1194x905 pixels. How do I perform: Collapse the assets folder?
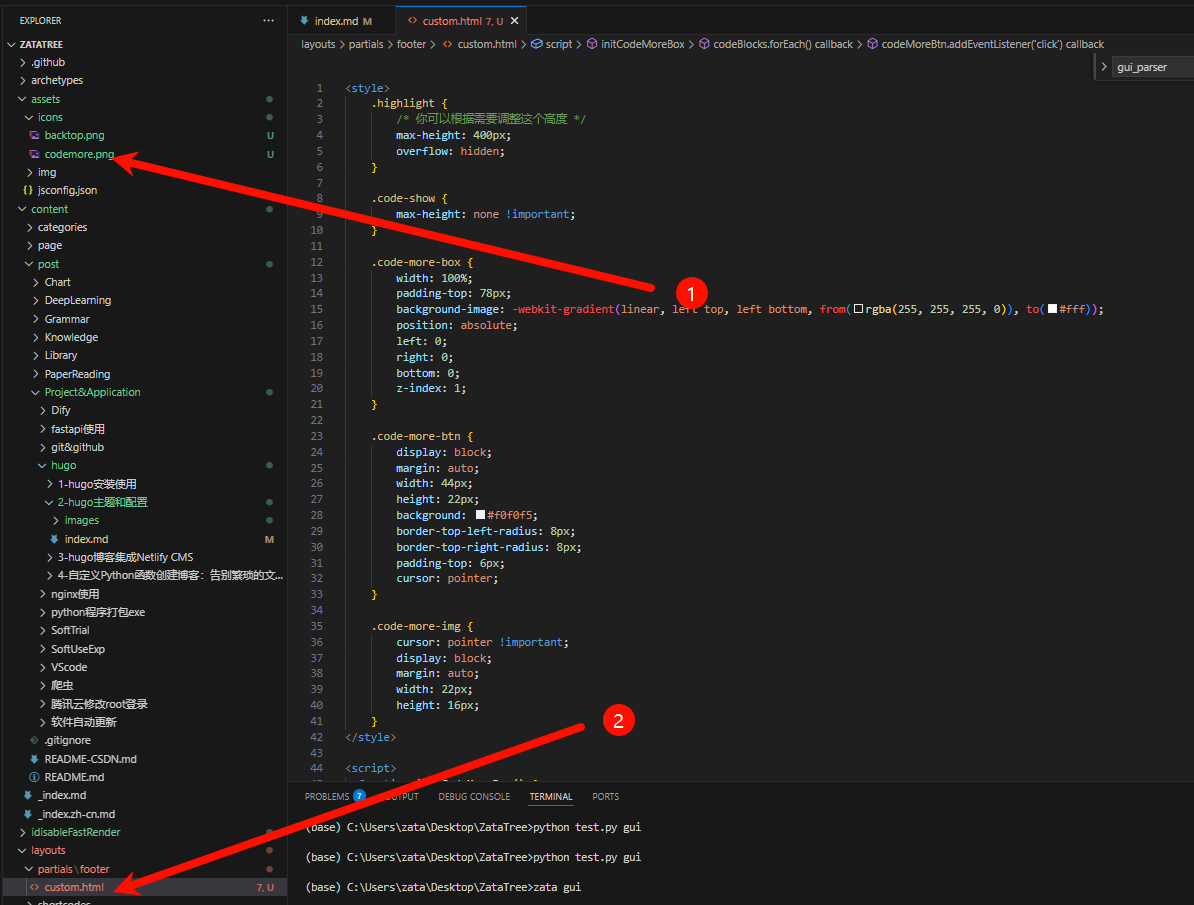(x=23, y=99)
